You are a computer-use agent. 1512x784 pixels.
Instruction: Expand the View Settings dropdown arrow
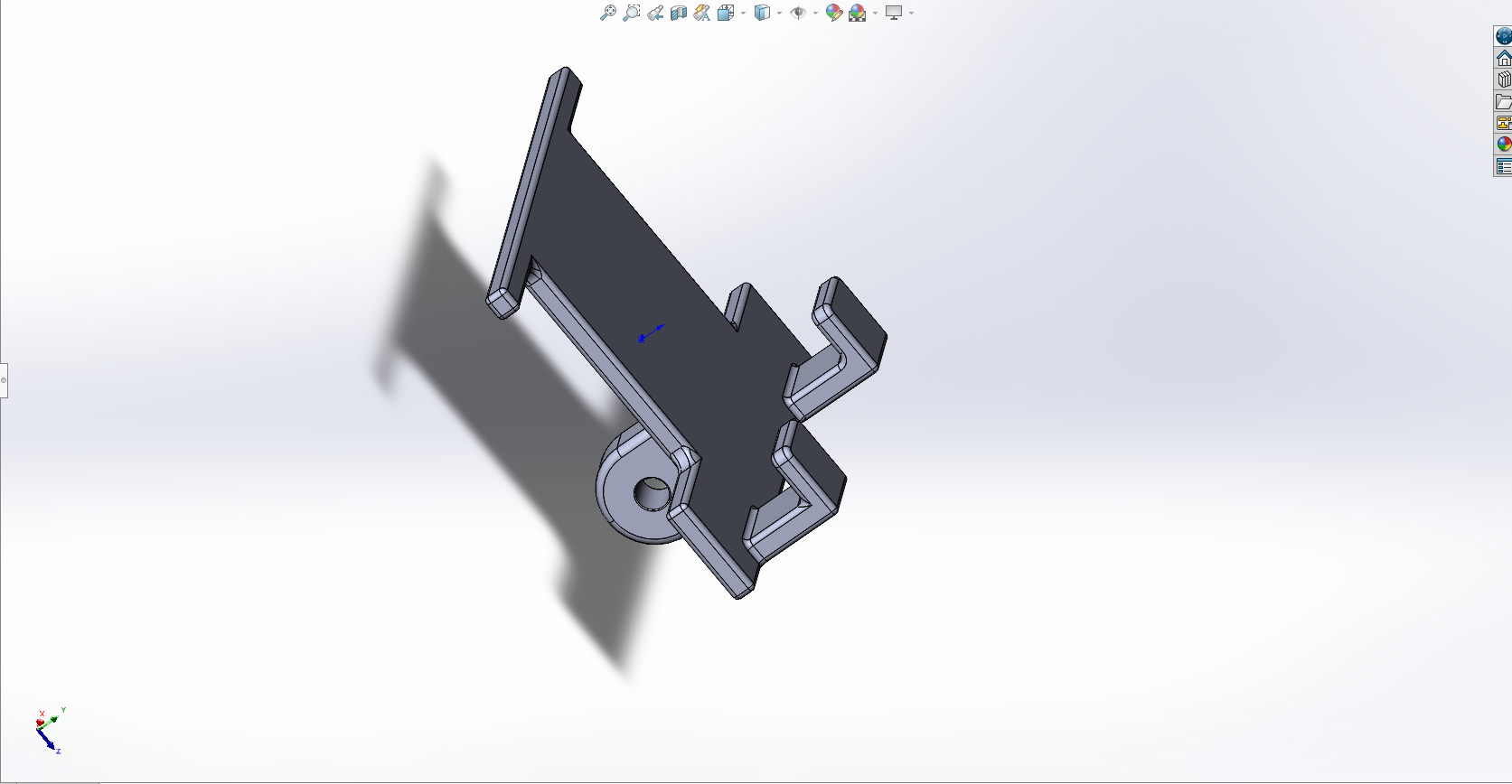pos(911,13)
